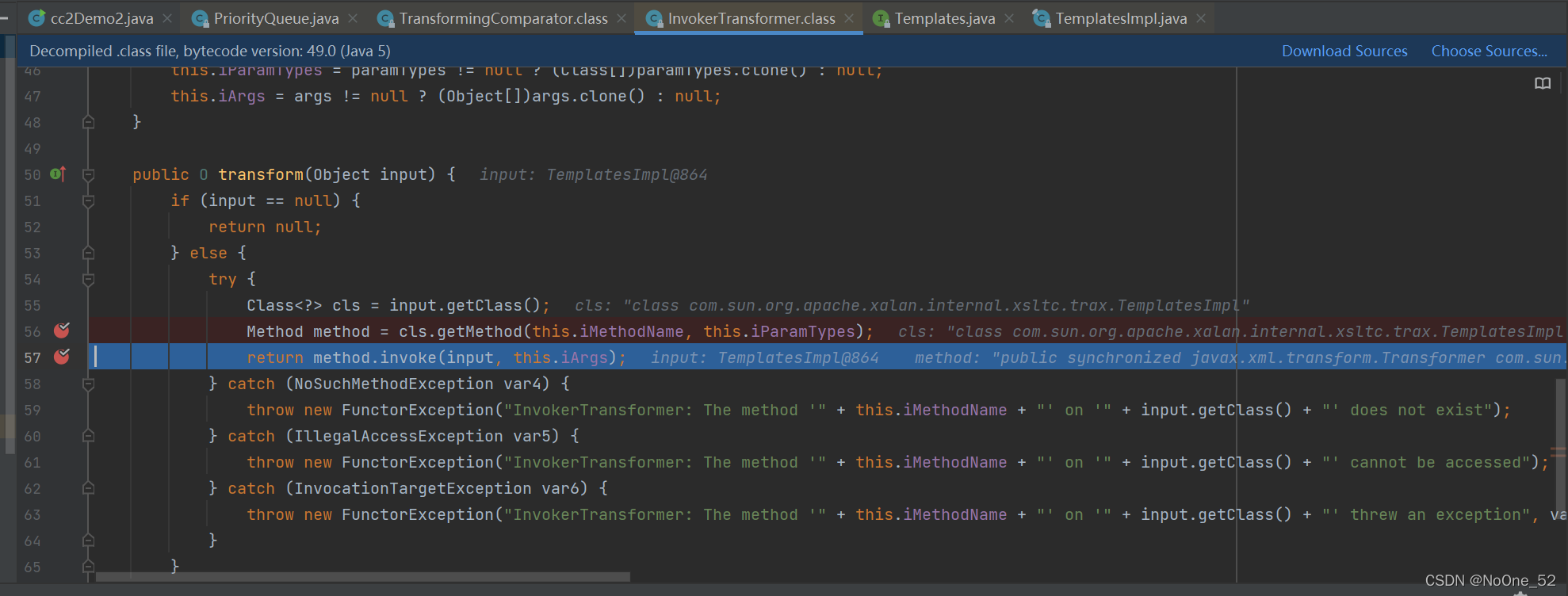1568x596 pixels.
Task: Click 'IllegalAccessException' on line 60
Action: tap(399, 436)
